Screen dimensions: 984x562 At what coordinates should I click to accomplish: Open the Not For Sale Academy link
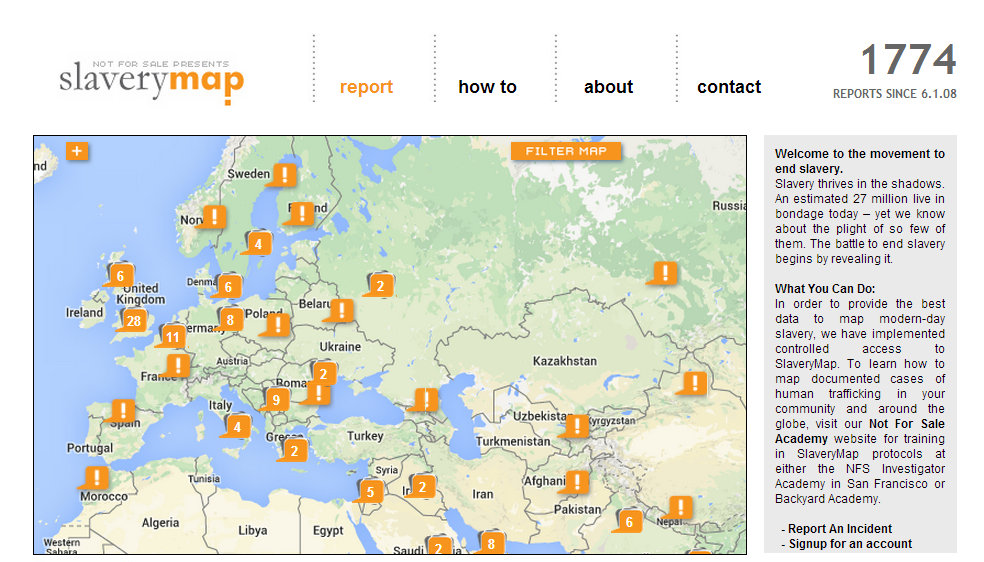tap(860, 431)
